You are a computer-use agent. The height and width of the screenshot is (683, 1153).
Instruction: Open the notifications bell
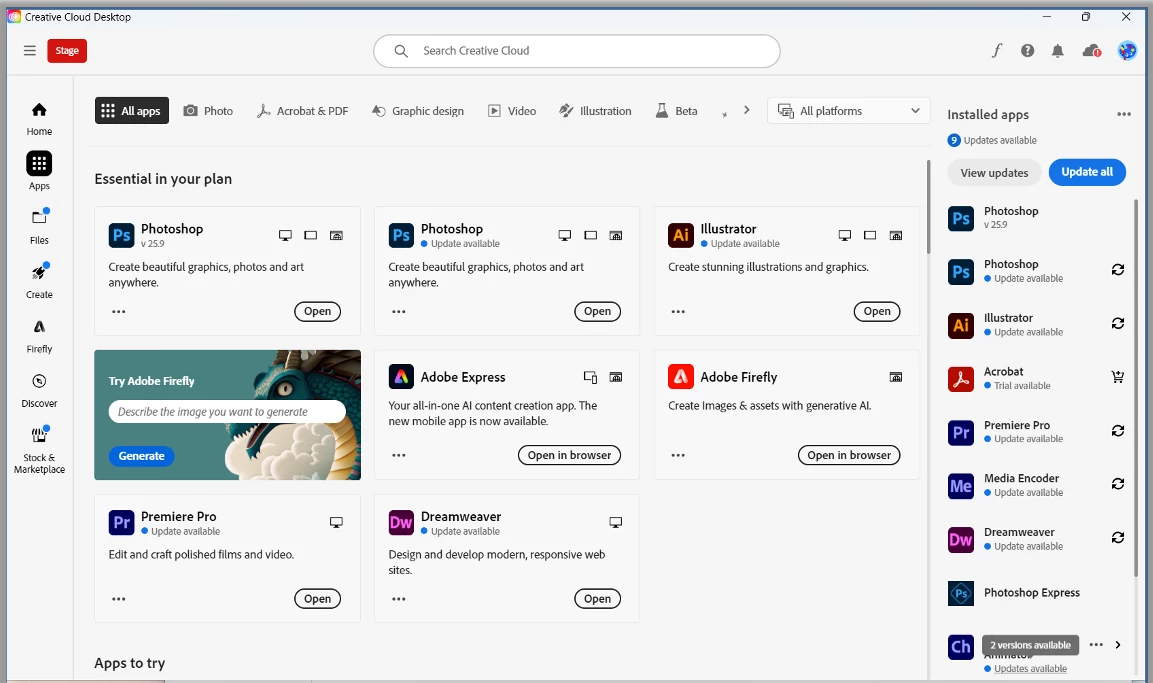1057,51
